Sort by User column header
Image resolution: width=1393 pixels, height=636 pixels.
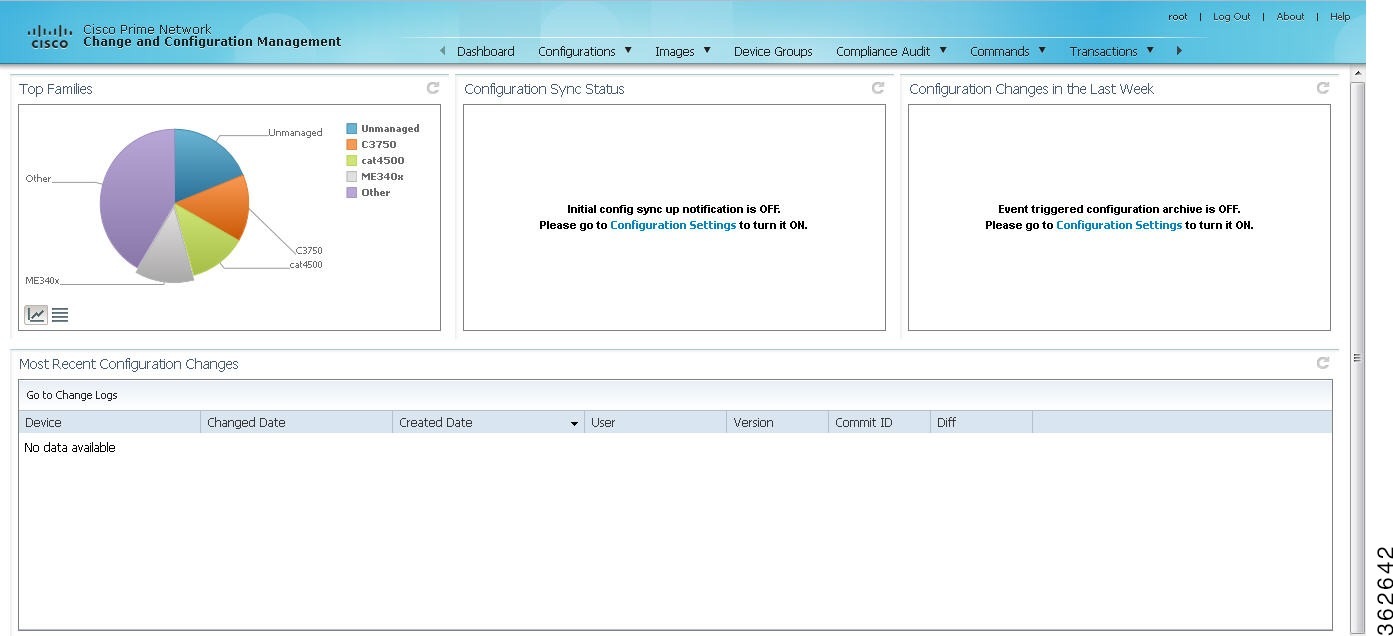pyautogui.click(x=656, y=422)
